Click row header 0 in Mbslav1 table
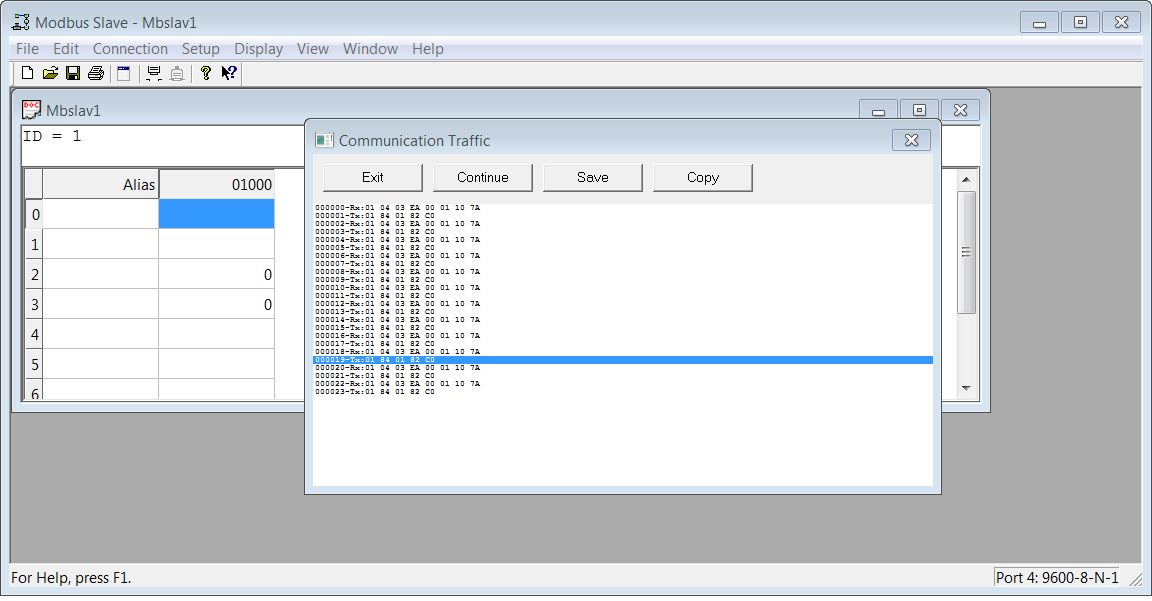The height and width of the screenshot is (601, 1152). 35,214
